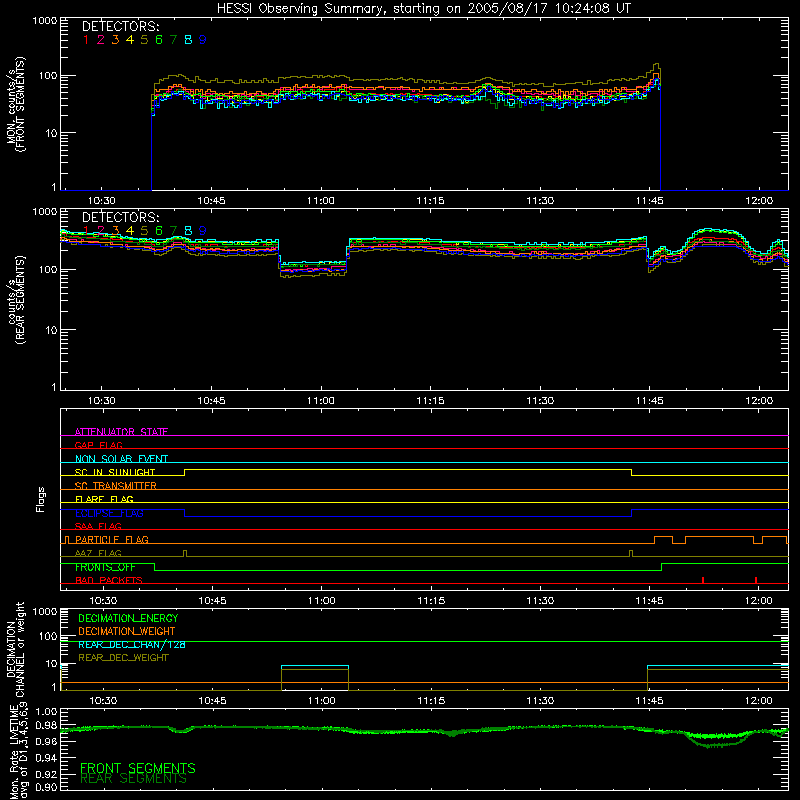
Task: Click the REAR_DEC_CHAN/128 legend label
Action: 132,644
